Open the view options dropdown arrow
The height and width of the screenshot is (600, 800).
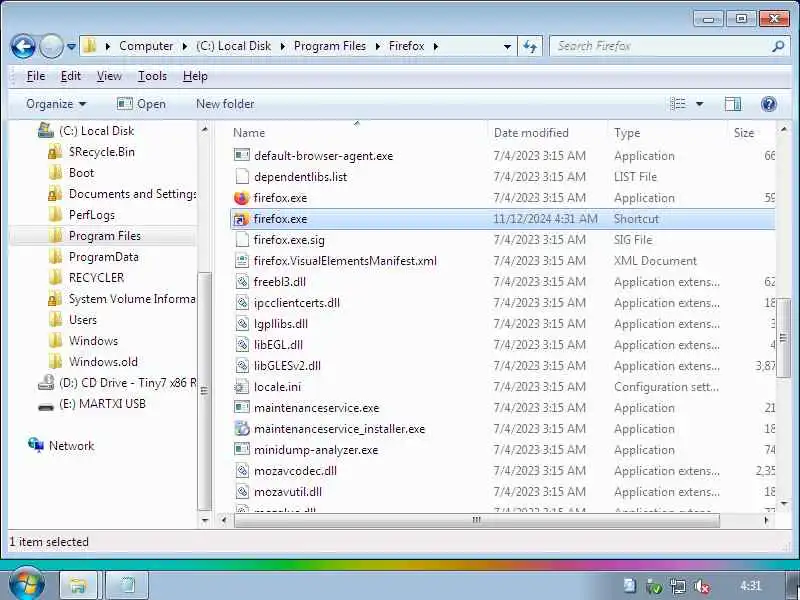[699, 104]
